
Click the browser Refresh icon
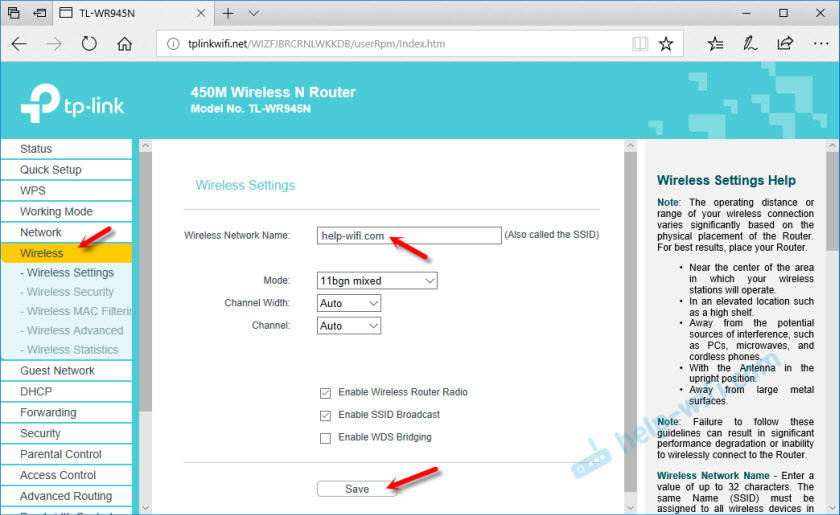[x=90, y=44]
